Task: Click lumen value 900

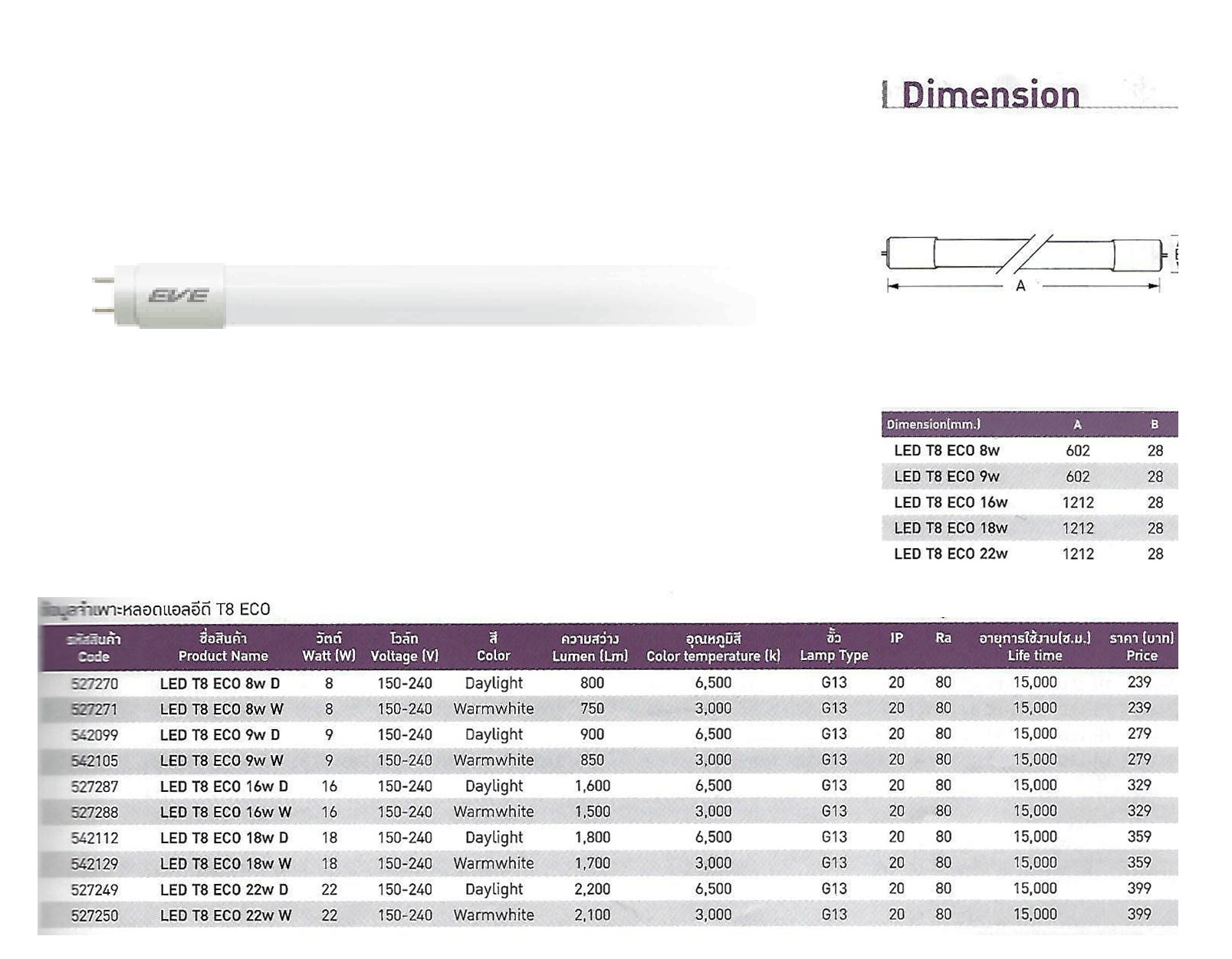Action: pos(592,734)
